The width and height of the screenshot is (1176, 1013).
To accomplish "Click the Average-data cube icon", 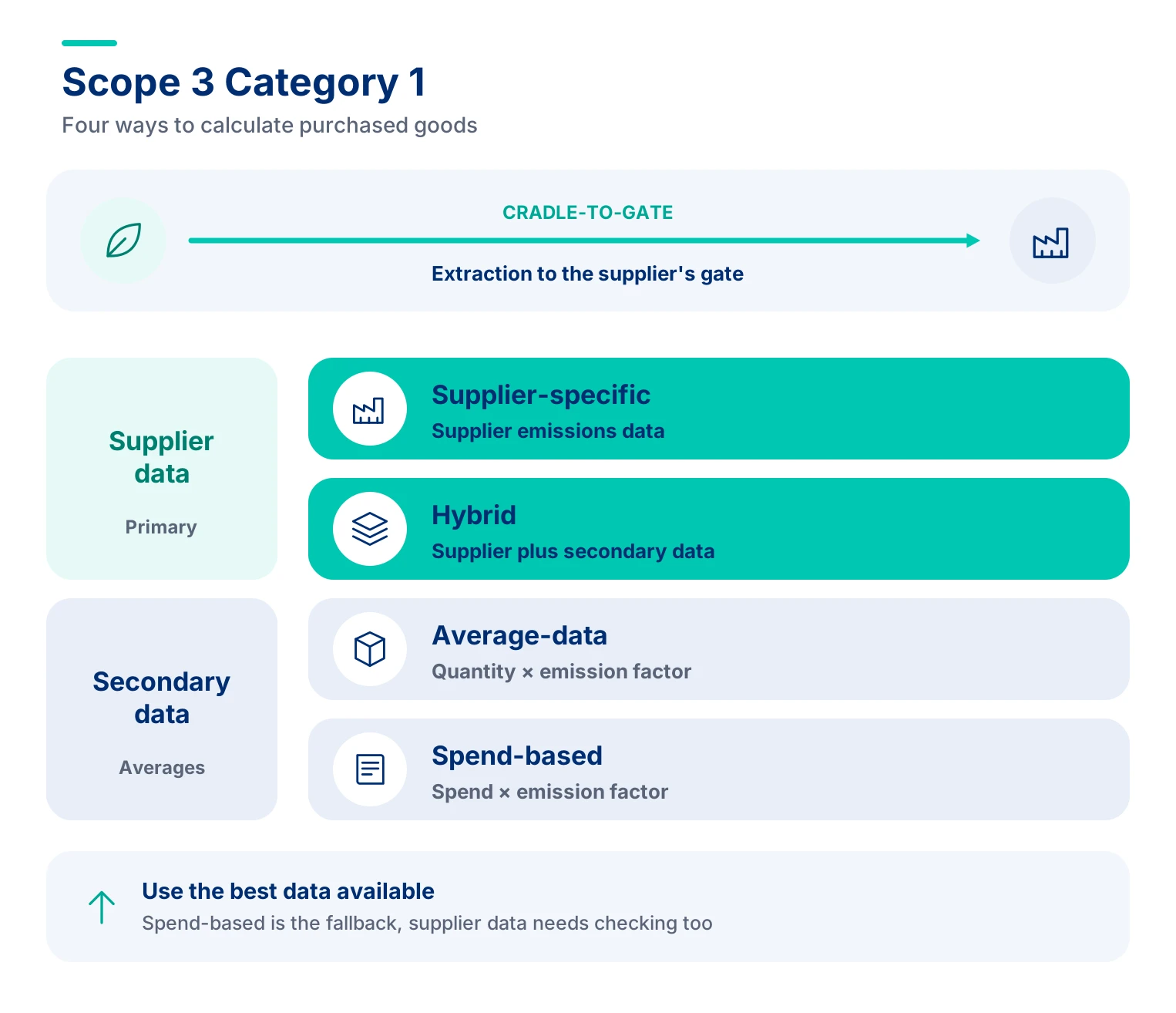I will pos(370,649).
